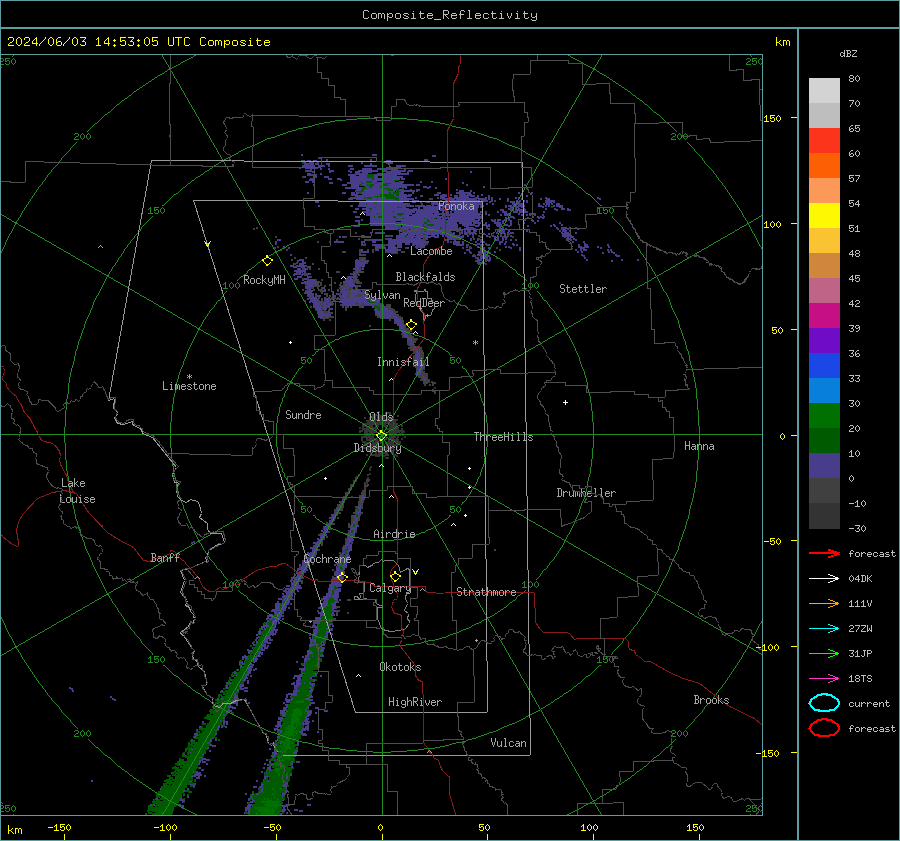
Task: Click the ThreeHills label
Action: 503,437
